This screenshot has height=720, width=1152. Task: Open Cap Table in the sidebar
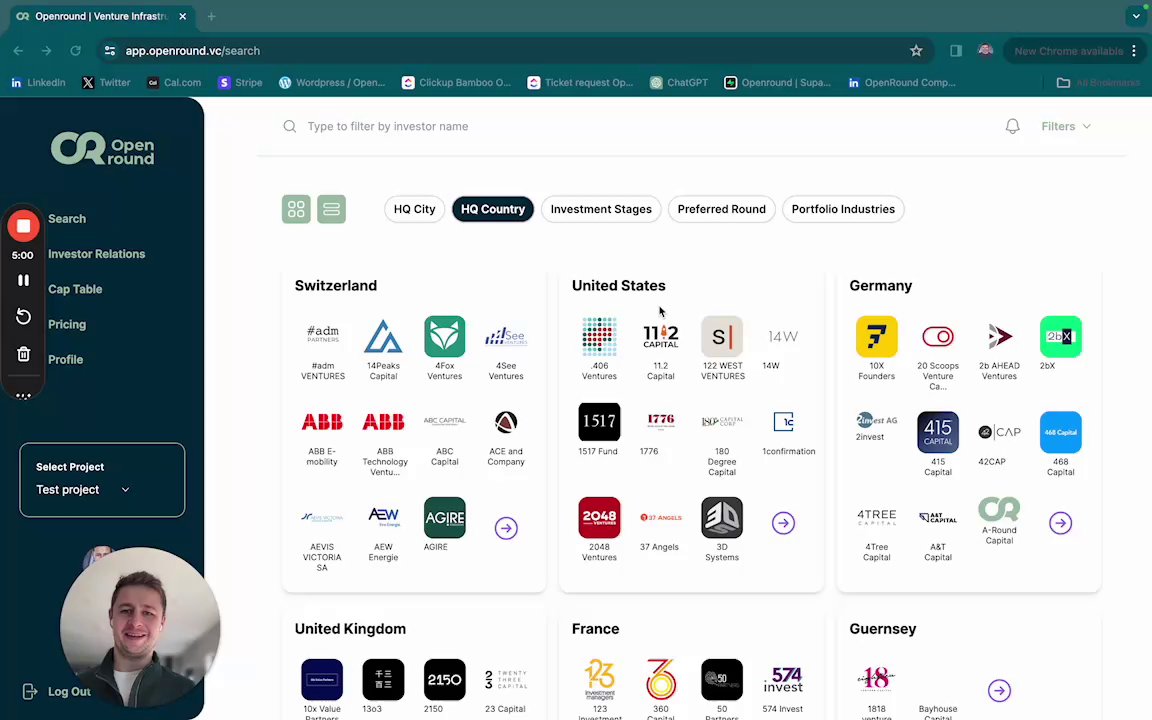point(75,289)
